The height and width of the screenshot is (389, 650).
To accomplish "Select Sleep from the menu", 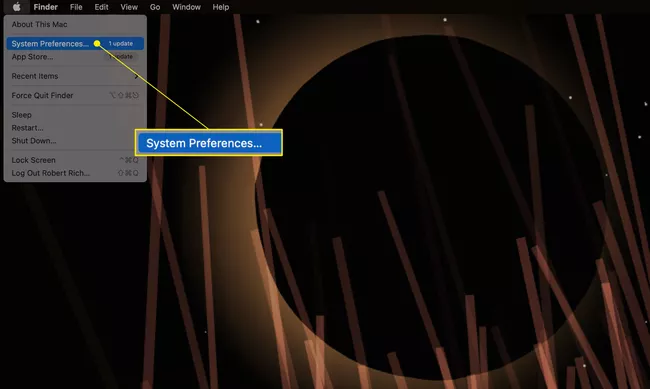I will click(x=75, y=115).
